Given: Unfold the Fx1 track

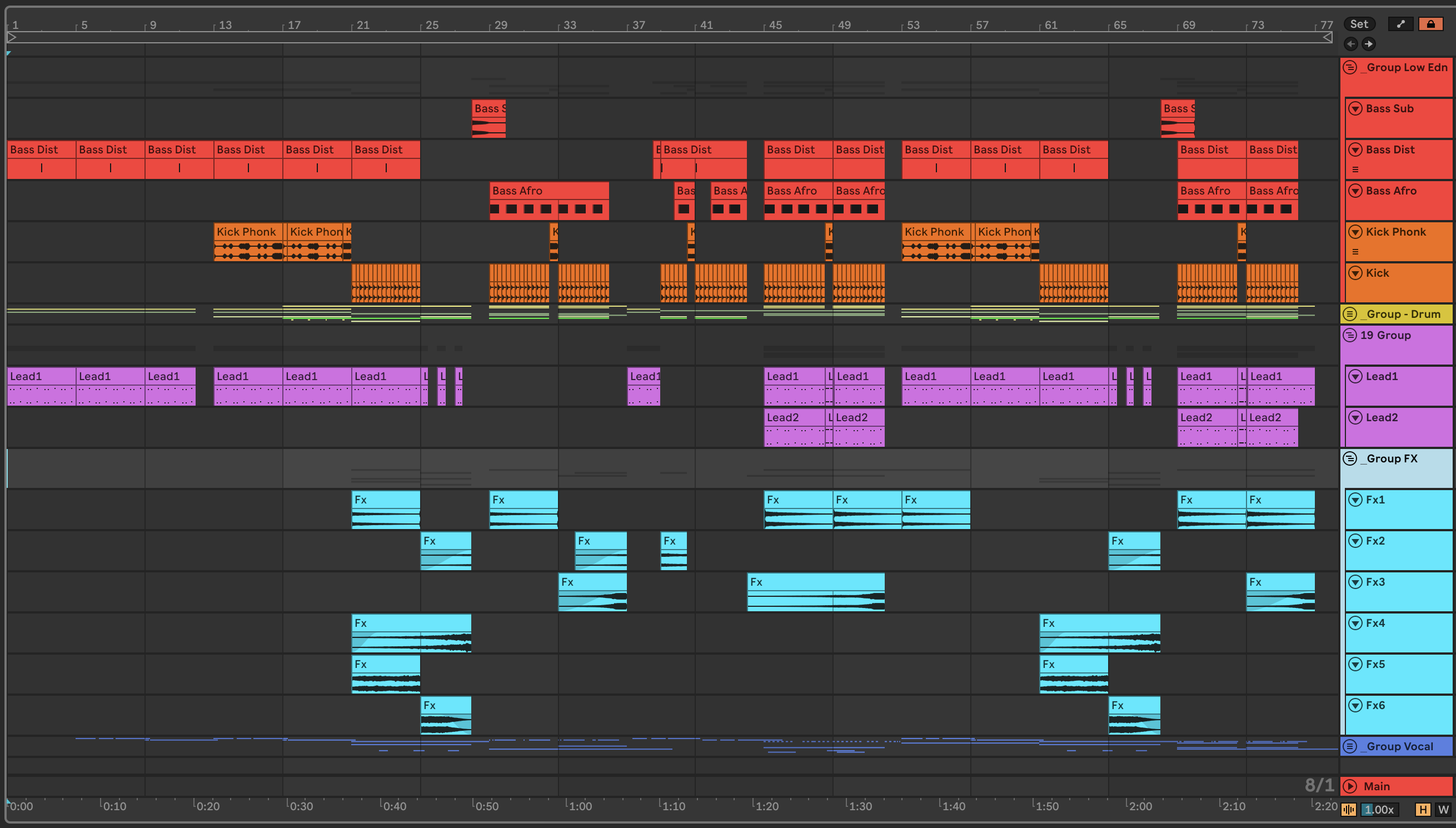Looking at the screenshot, I should [x=1356, y=500].
